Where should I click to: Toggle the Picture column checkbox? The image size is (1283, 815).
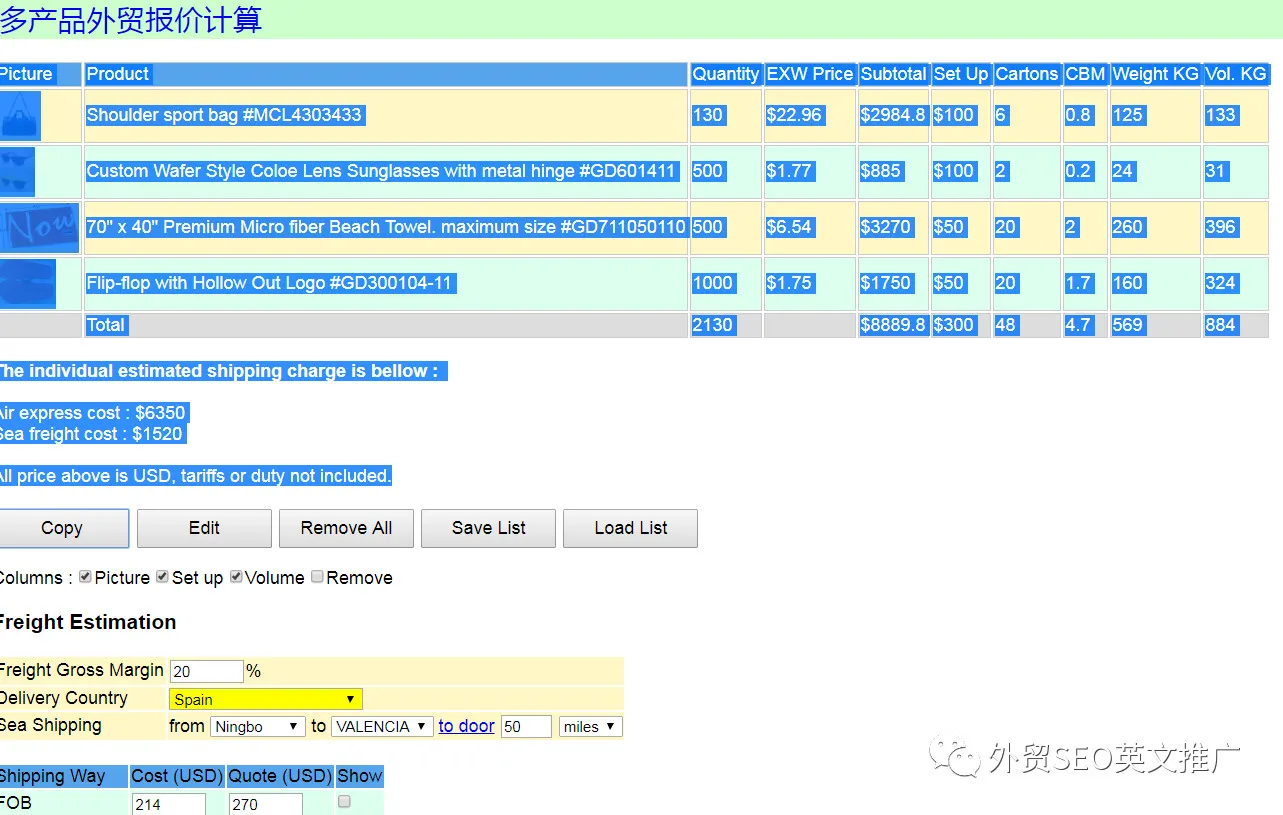(x=86, y=577)
